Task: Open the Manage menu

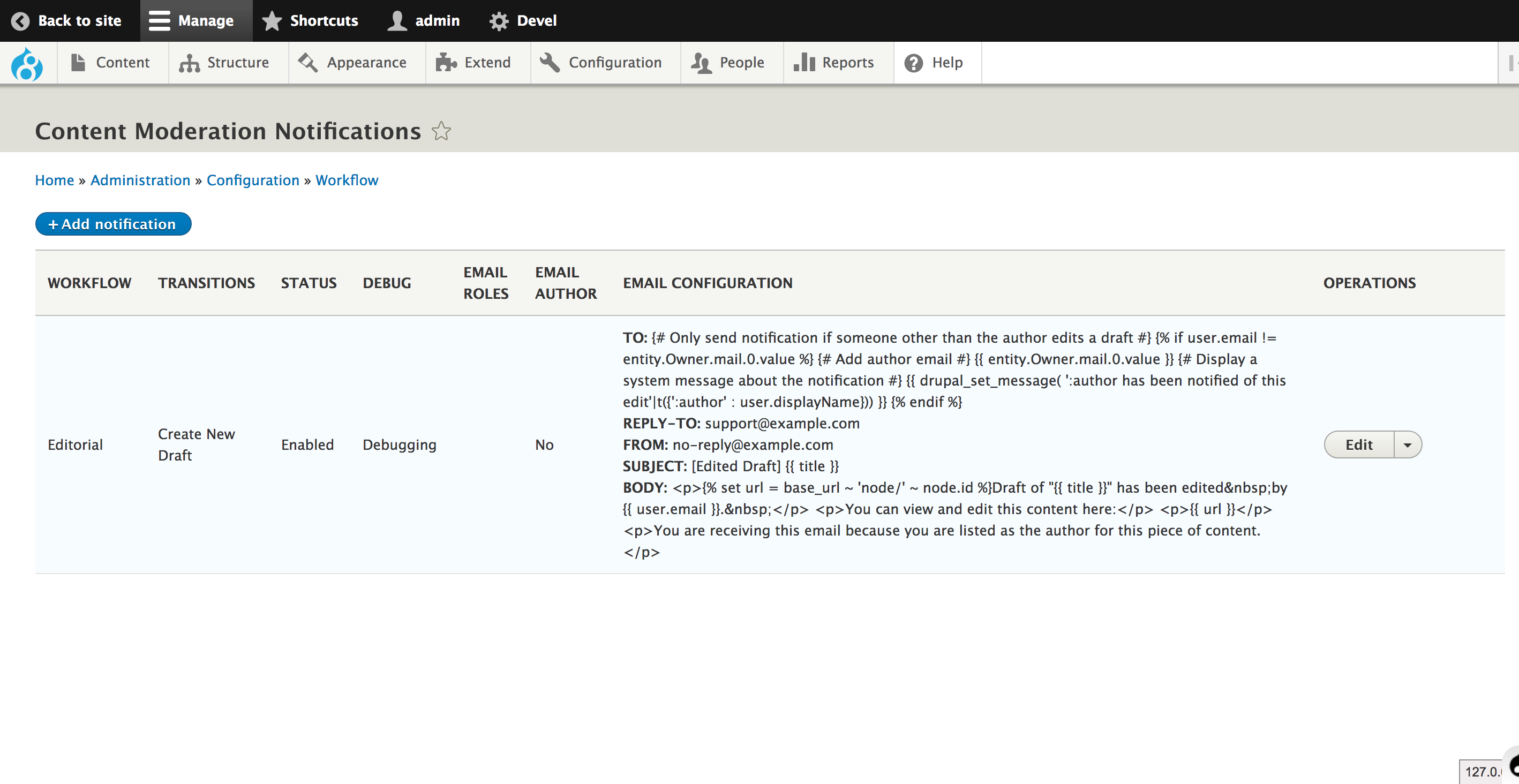Action: (x=195, y=21)
